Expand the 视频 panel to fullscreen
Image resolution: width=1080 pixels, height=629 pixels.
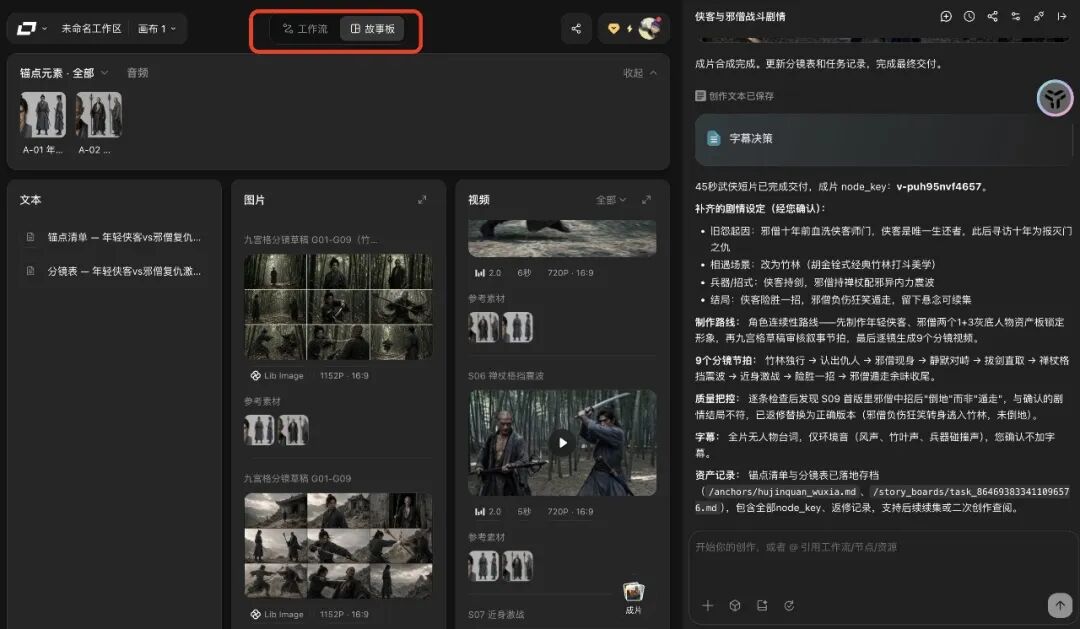pos(646,200)
